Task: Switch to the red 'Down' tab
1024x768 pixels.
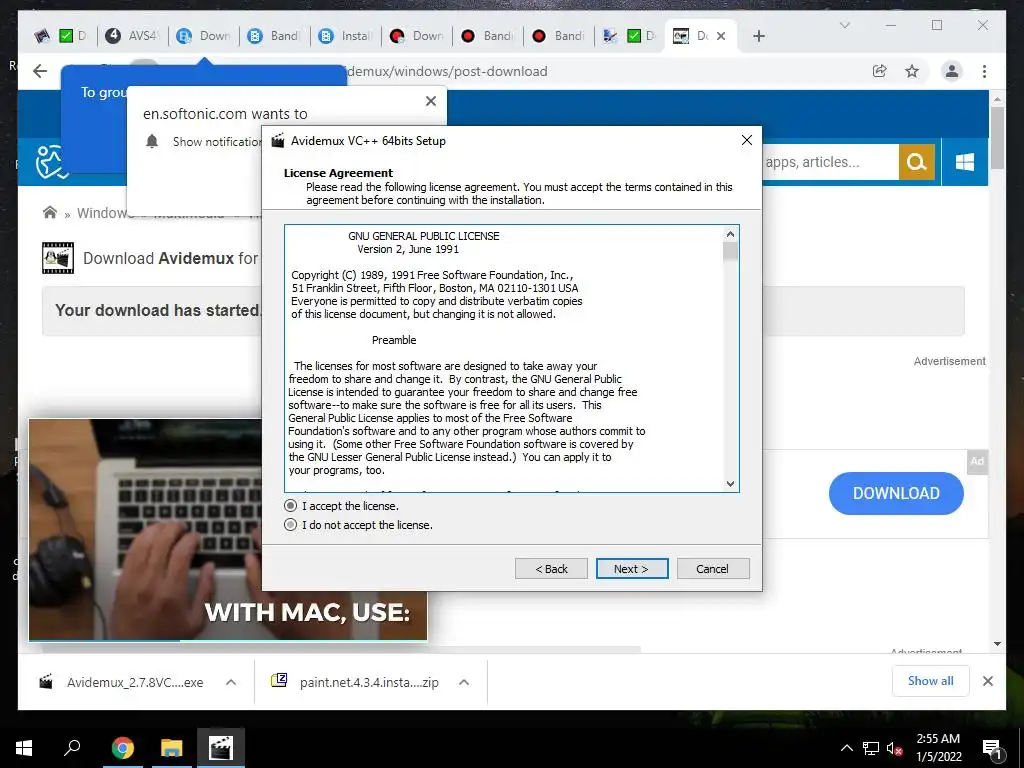Action: (417, 35)
